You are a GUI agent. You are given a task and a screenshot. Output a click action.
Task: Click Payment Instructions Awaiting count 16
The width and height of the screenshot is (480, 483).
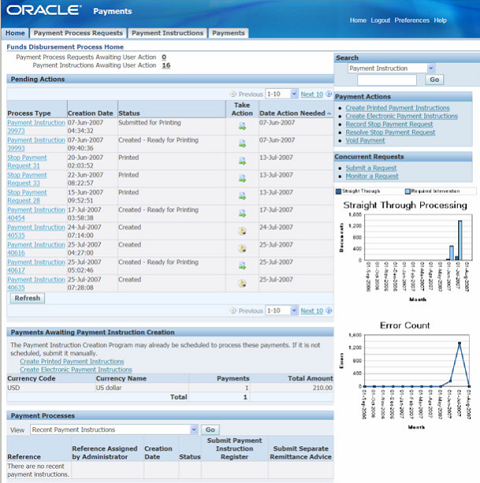(x=166, y=65)
